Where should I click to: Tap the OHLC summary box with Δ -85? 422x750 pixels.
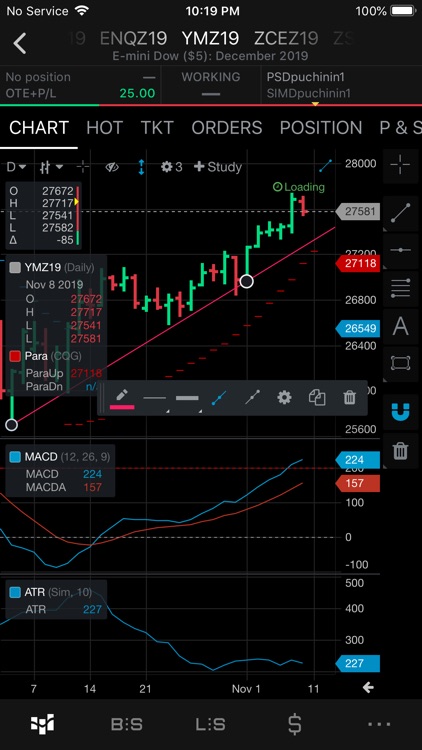pos(43,216)
